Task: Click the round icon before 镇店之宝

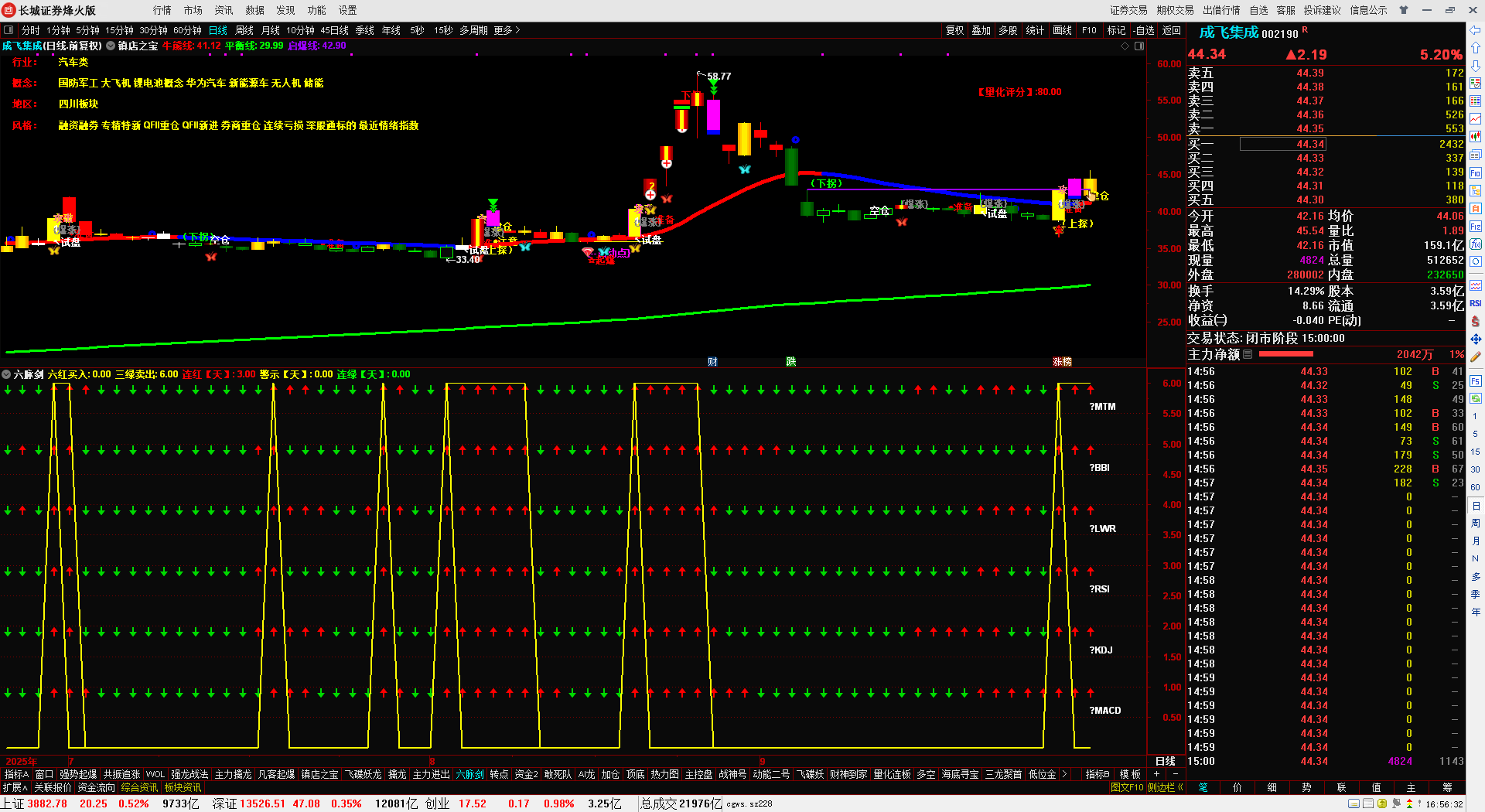Action: coord(111,46)
